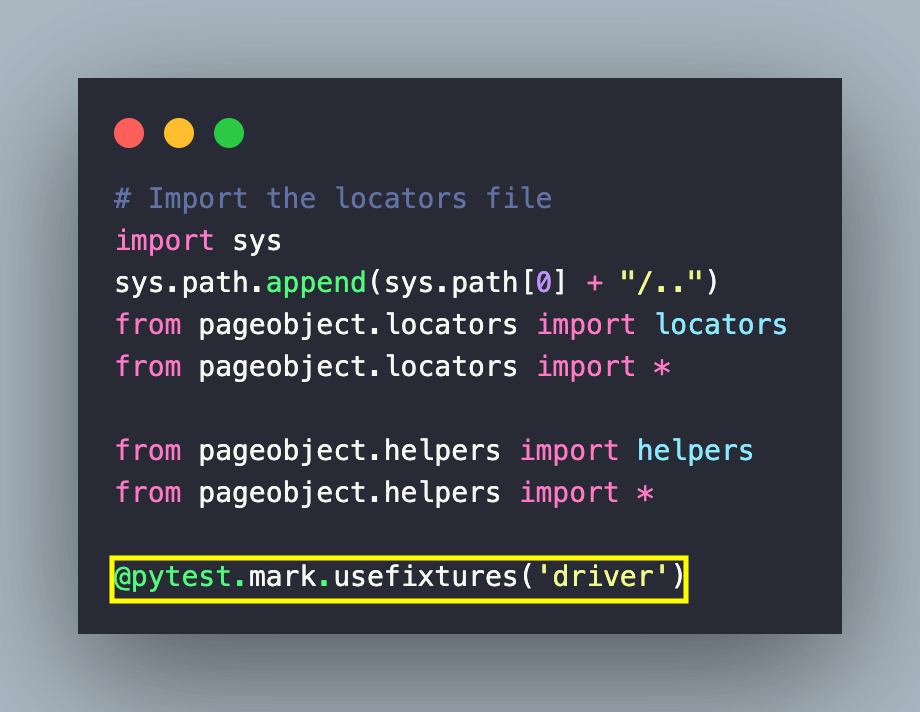The width and height of the screenshot is (920, 712).
Task: Click the green maximize dot
Action: (229, 133)
